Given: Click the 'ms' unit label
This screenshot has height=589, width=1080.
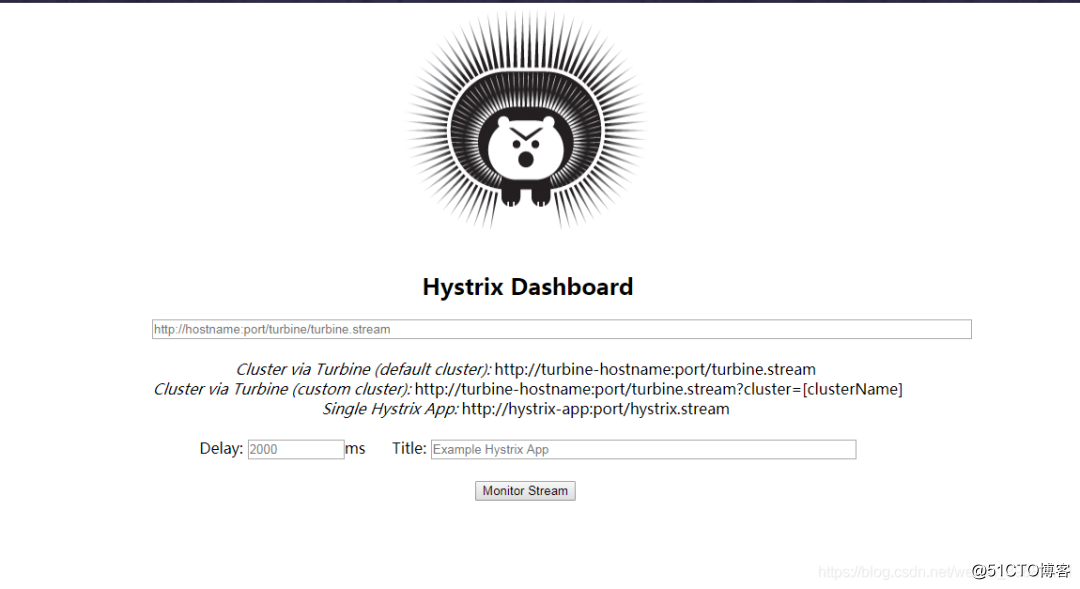Looking at the screenshot, I should 355,449.
